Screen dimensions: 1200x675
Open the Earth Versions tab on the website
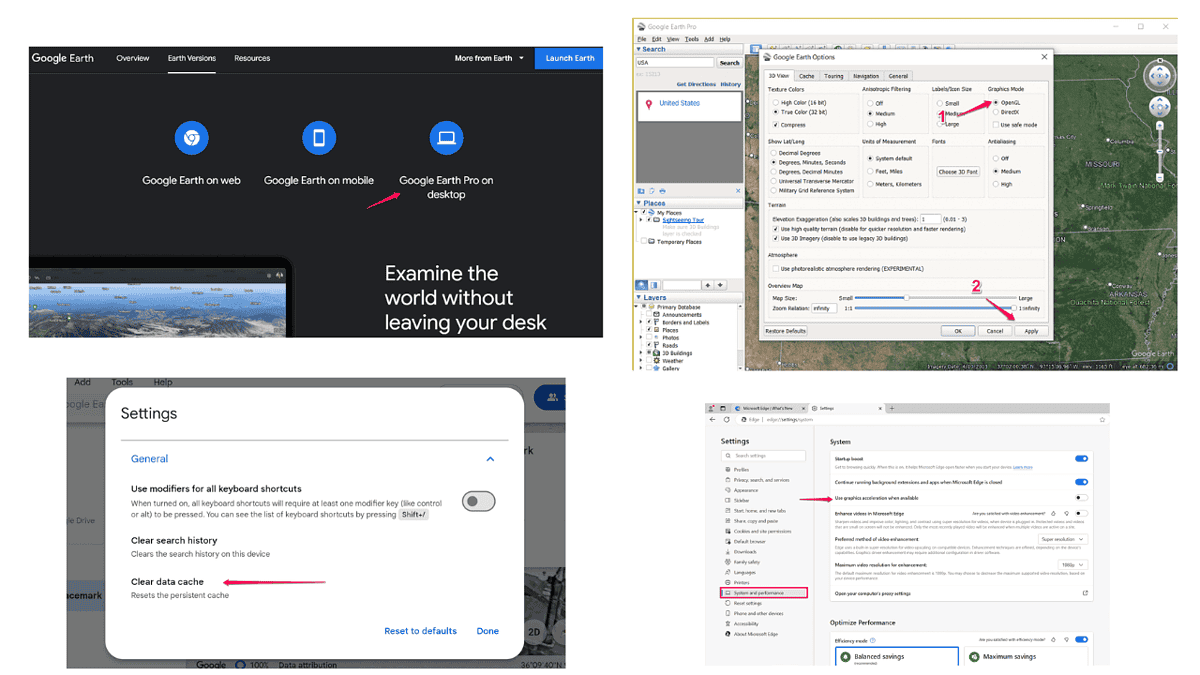click(192, 58)
